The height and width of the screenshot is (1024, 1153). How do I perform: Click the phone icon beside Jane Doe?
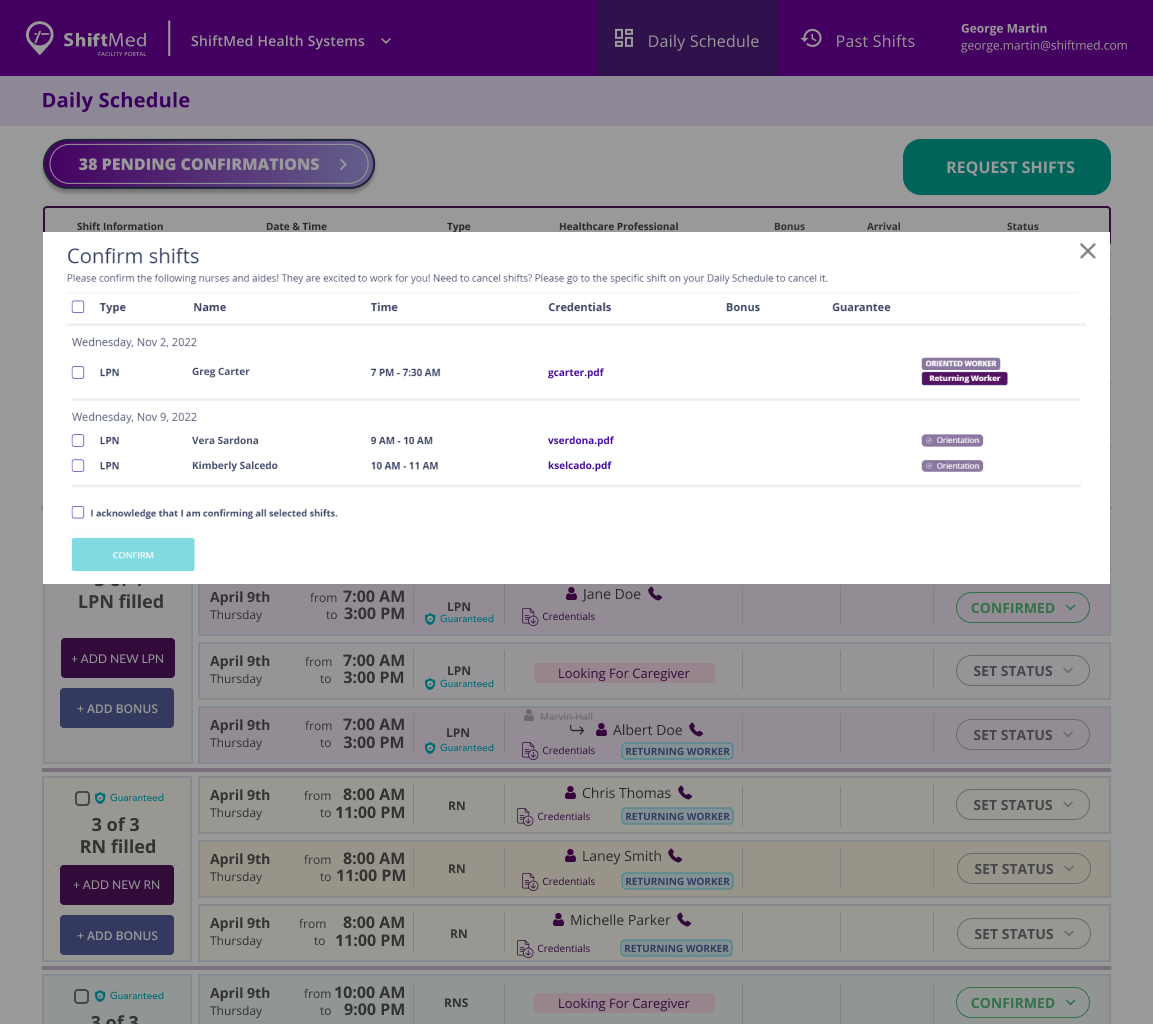pos(655,594)
